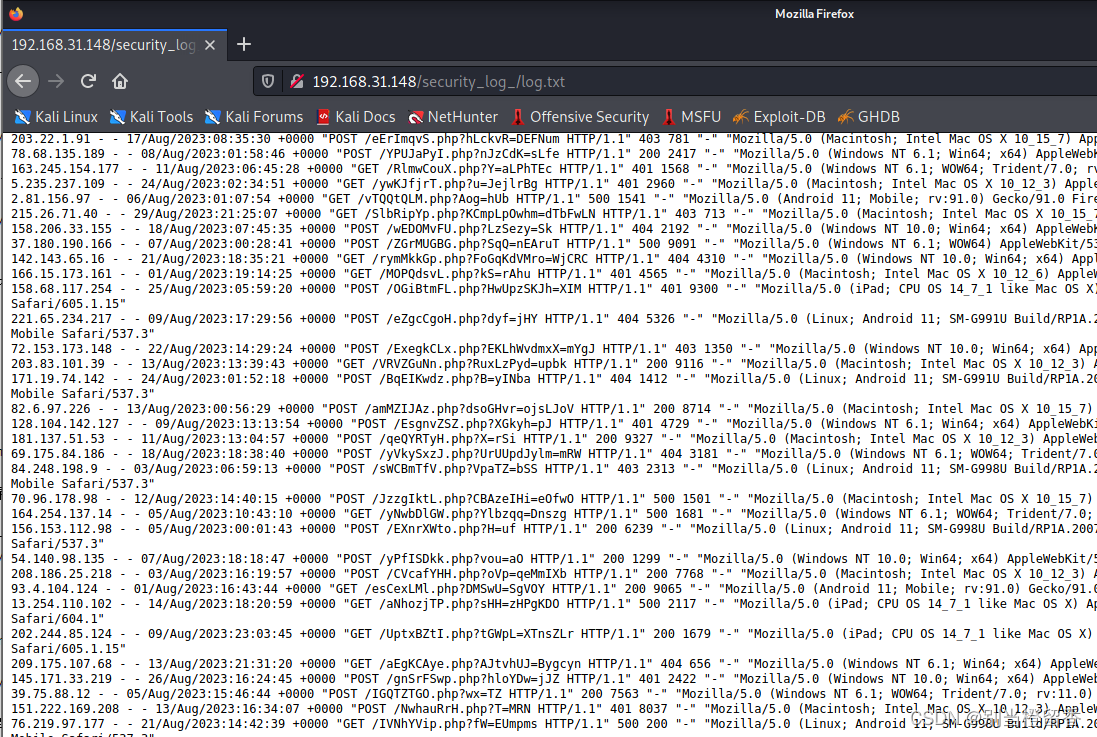Open the NetHunter bookmark
Screen dimensions: 1097x737
point(453,117)
